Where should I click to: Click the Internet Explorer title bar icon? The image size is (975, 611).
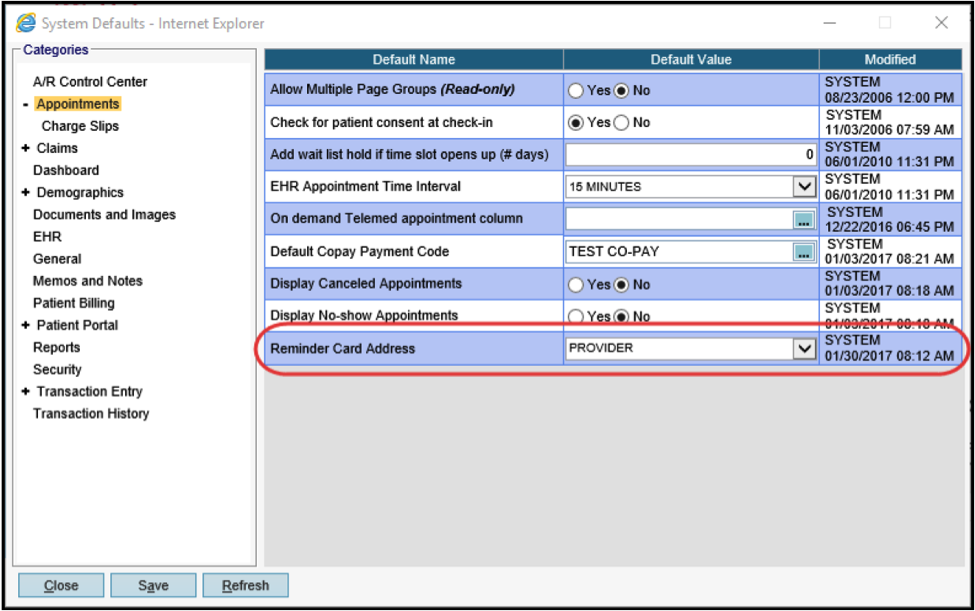(25, 22)
